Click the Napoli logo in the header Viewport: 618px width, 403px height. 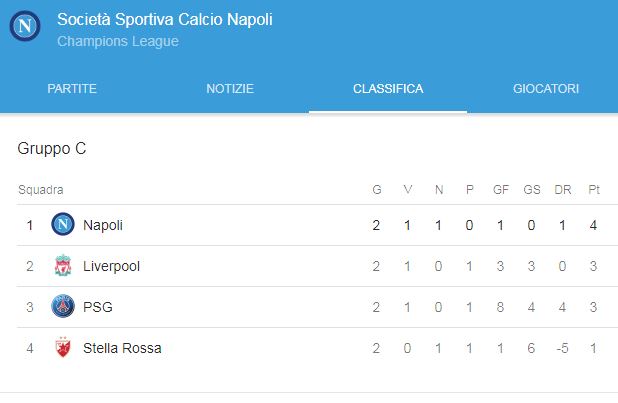(x=25, y=27)
